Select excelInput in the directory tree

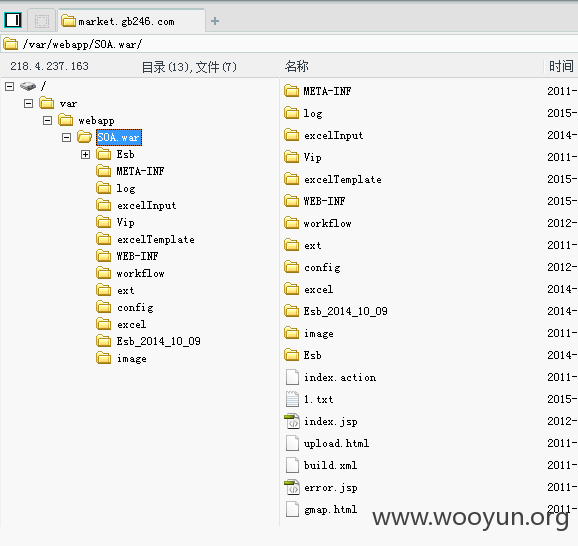(x=146, y=205)
